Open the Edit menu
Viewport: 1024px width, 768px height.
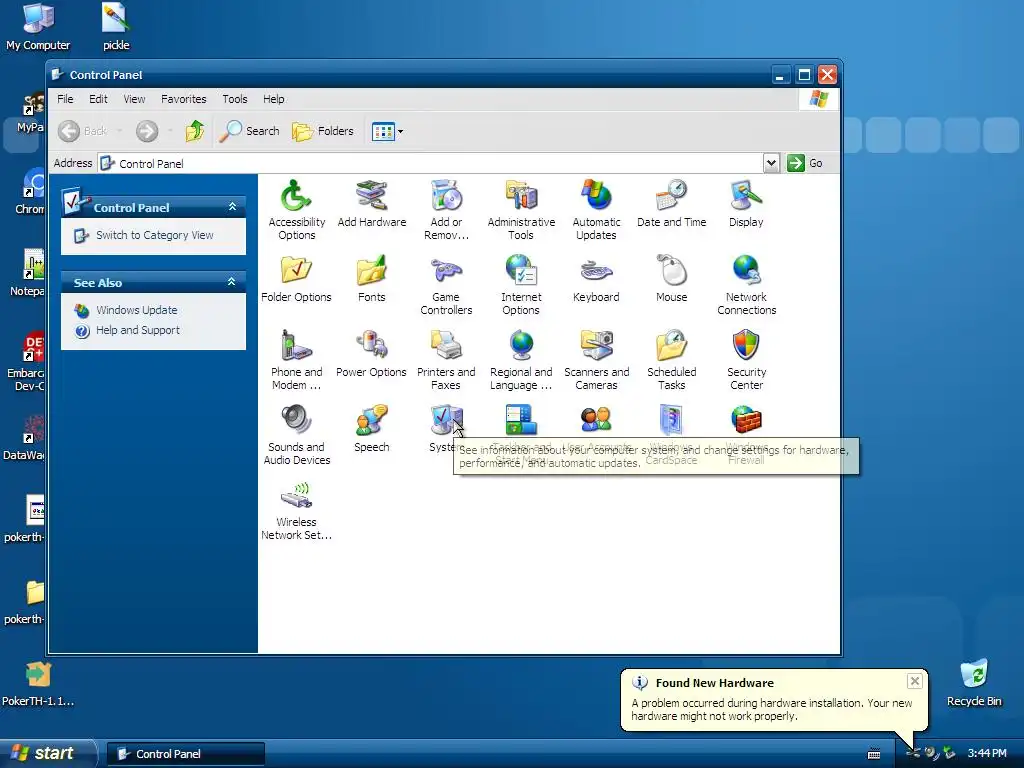point(98,99)
